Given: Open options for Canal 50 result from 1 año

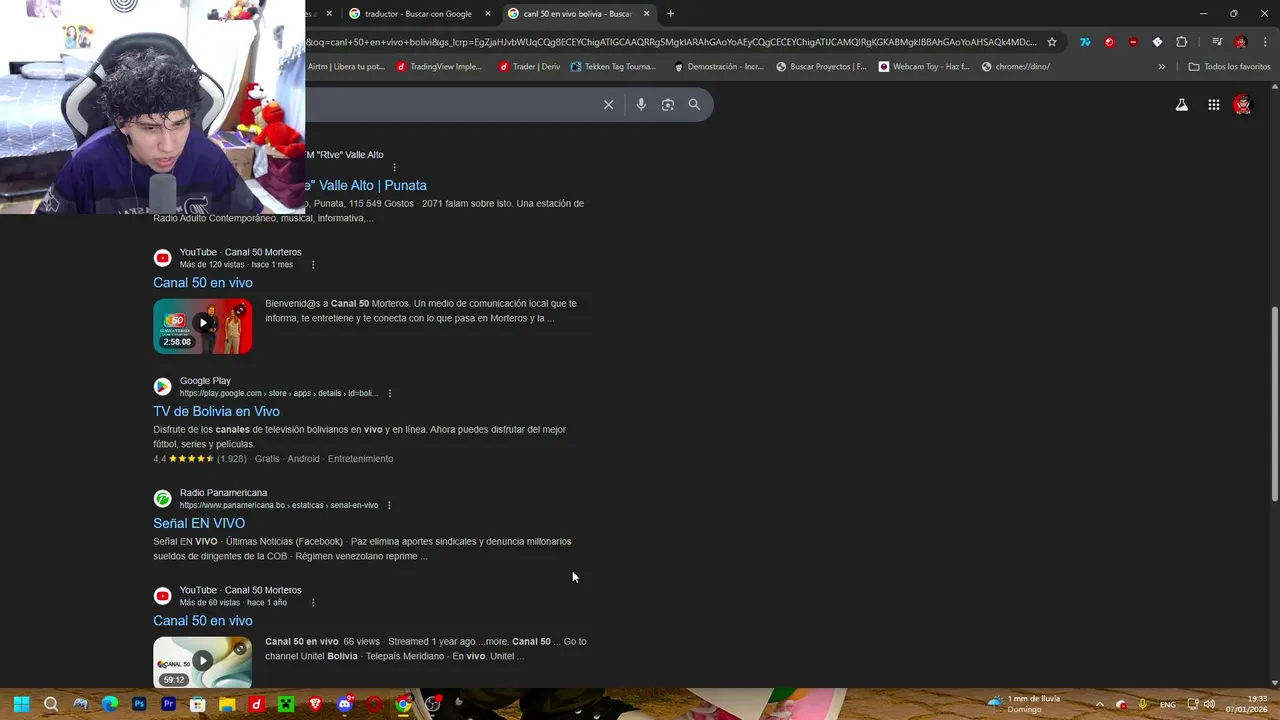Looking at the screenshot, I should (x=313, y=603).
